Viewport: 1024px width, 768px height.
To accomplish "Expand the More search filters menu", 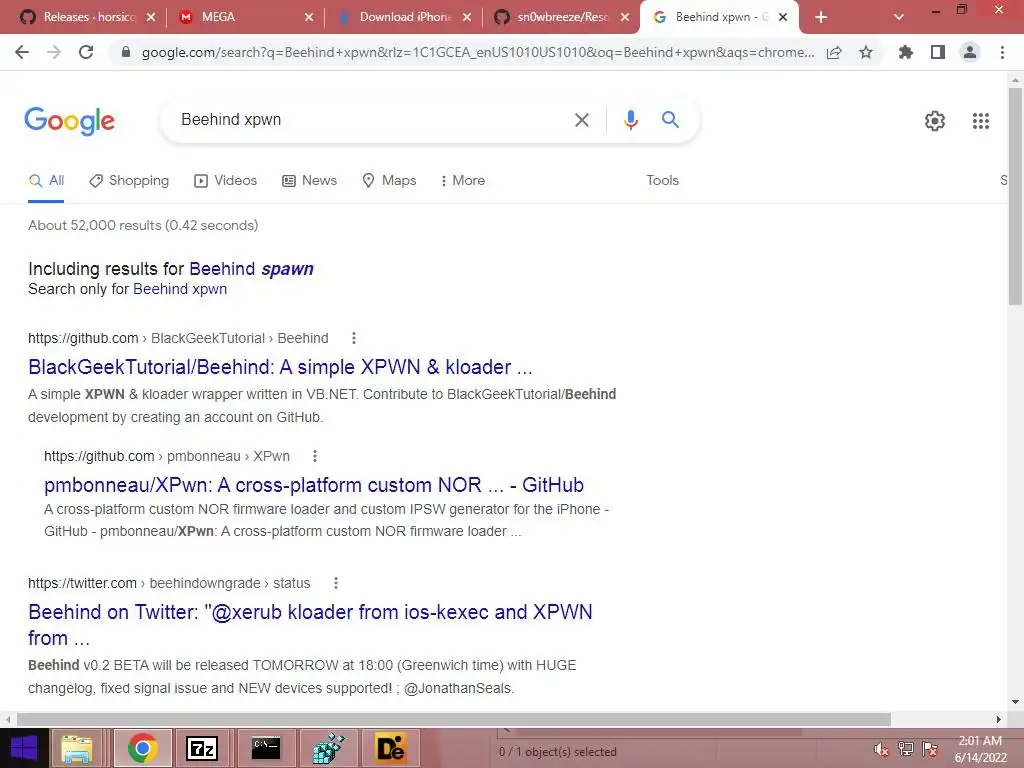I will click(x=462, y=180).
